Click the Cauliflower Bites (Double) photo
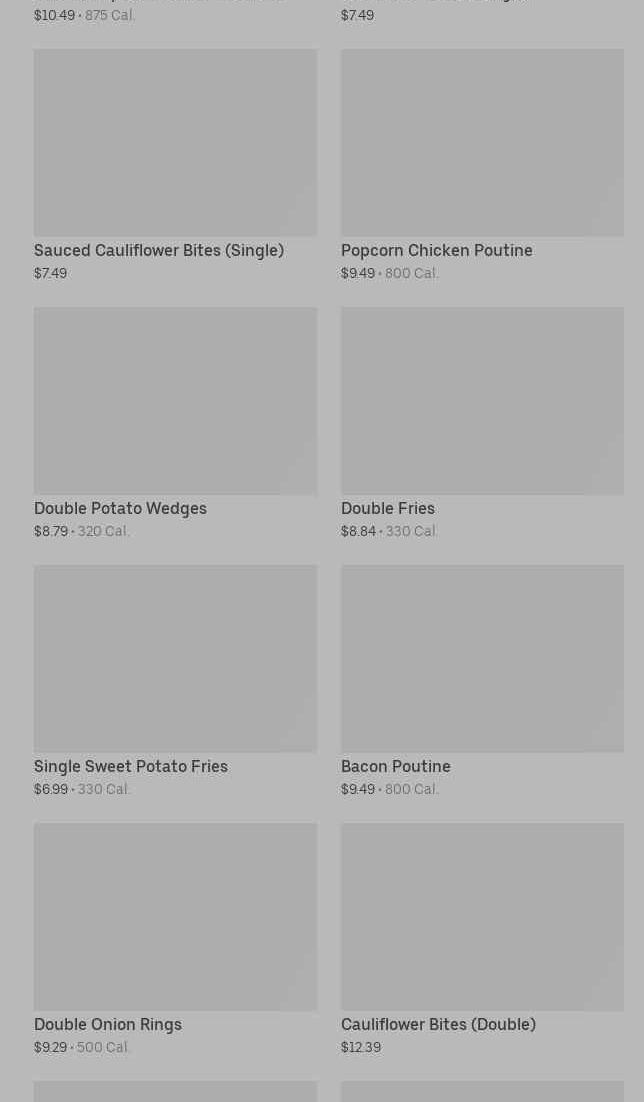This screenshot has width=644, height=1102. click(482, 917)
